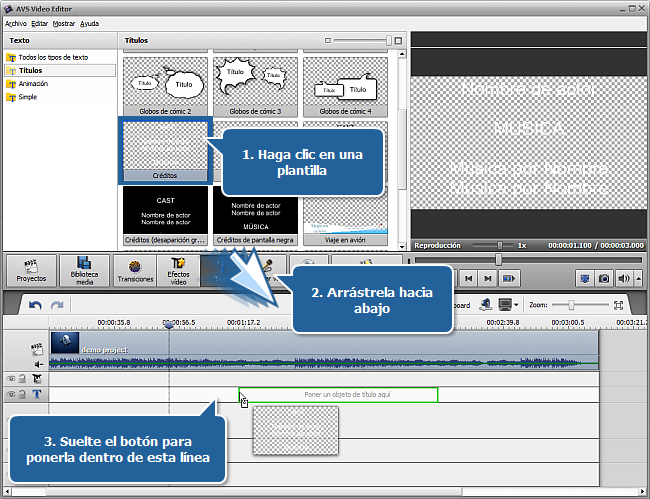
Task: Select the Simple text category
Action: 28,97
